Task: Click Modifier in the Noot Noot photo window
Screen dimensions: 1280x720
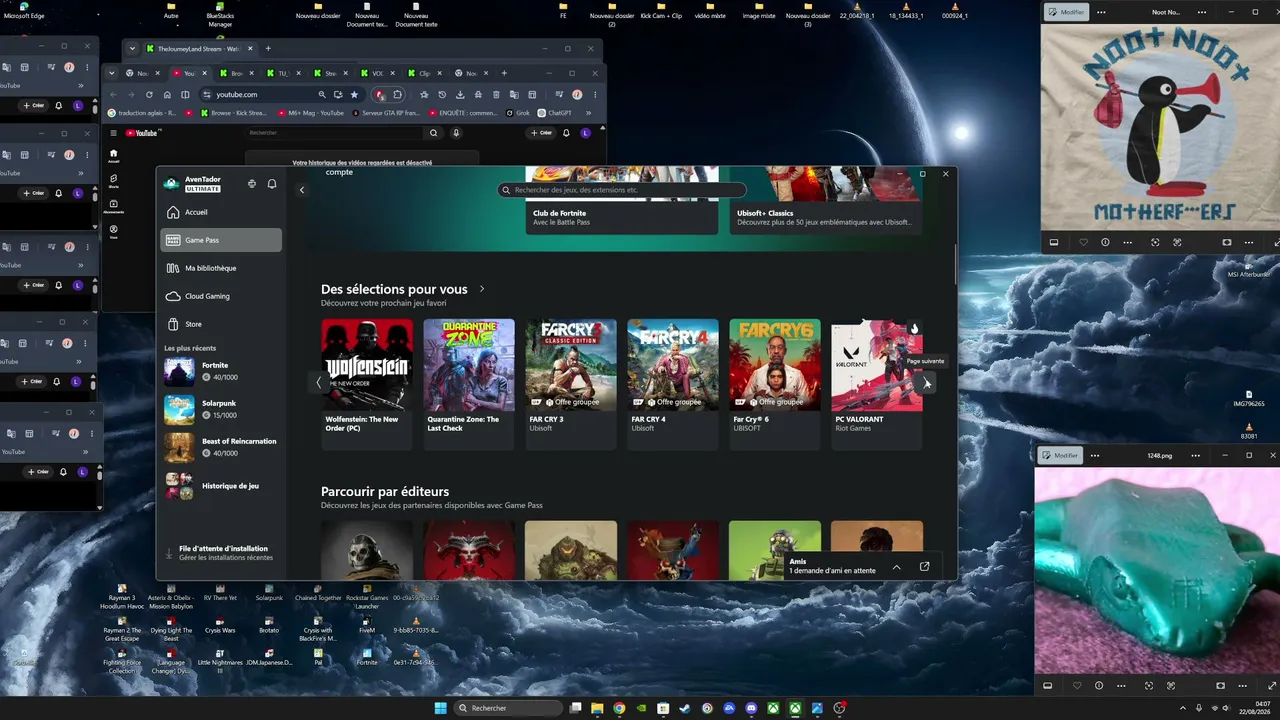Action: coord(1066,12)
